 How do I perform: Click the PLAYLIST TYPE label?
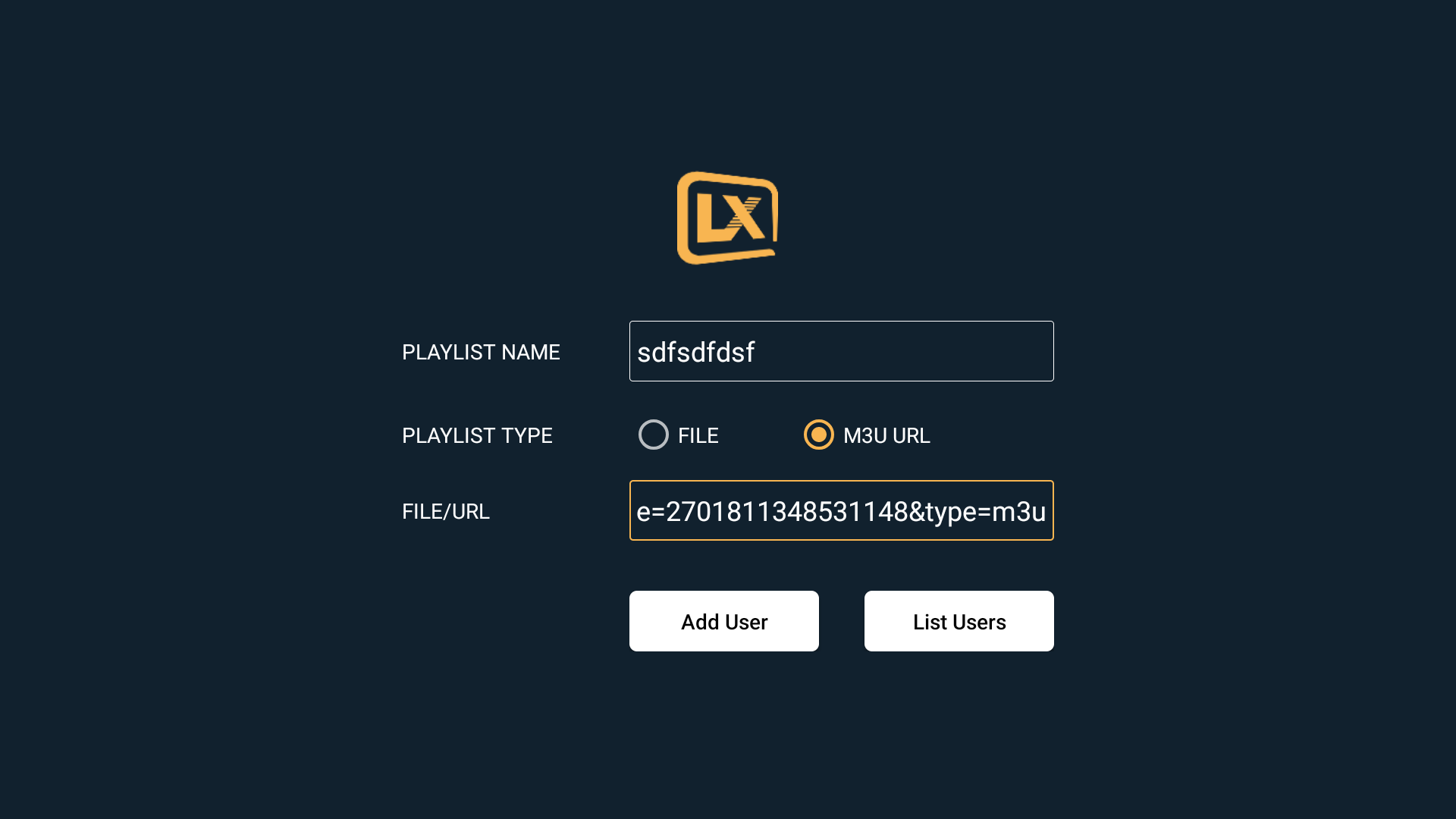(x=477, y=435)
